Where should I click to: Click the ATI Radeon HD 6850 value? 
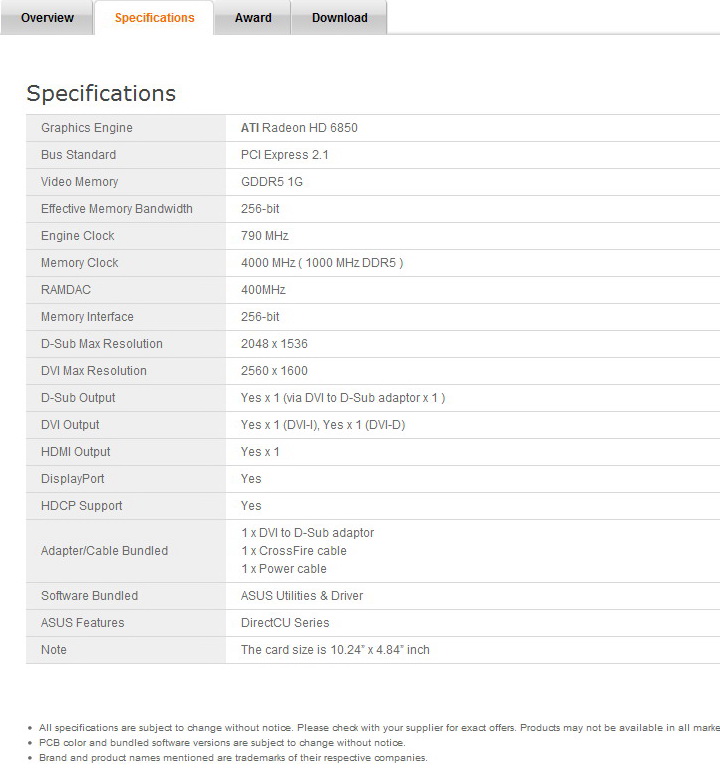(299, 128)
